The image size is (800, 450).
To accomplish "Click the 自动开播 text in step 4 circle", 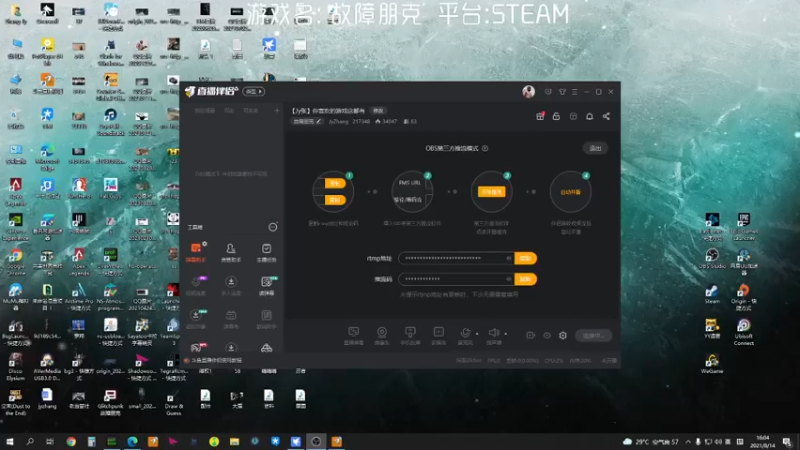I will coord(570,192).
